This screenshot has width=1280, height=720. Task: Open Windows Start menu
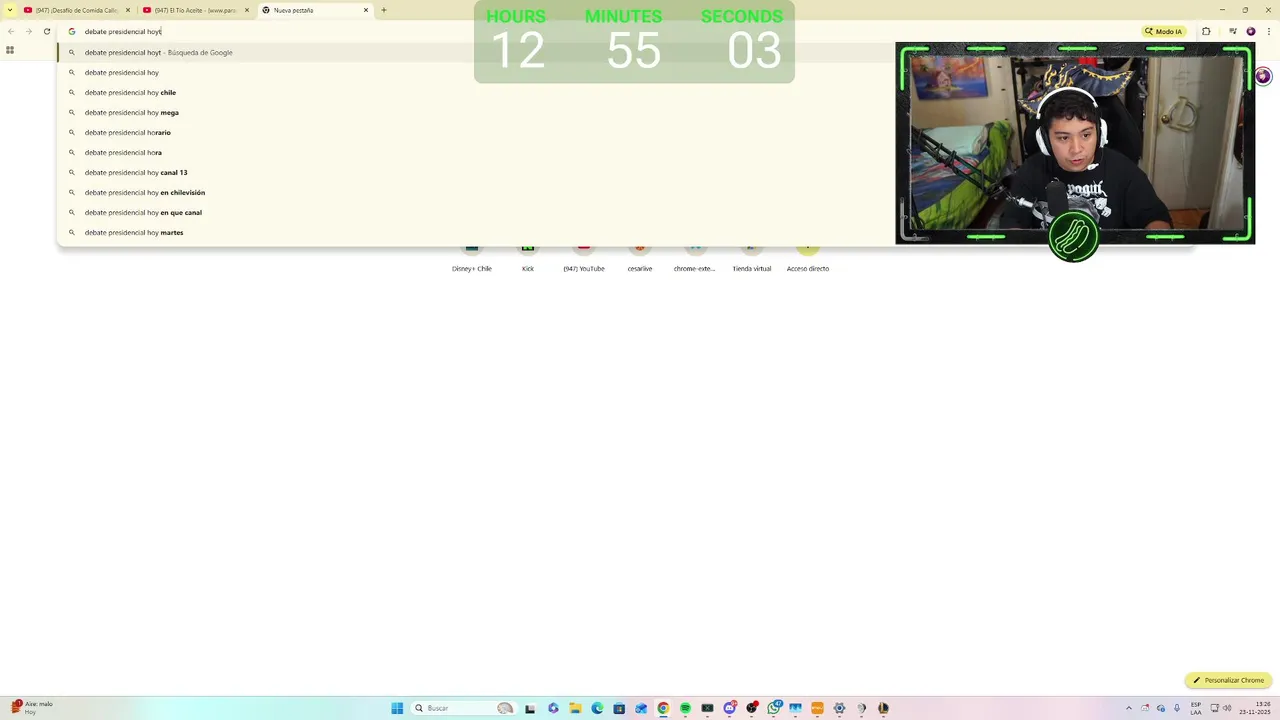point(397,708)
